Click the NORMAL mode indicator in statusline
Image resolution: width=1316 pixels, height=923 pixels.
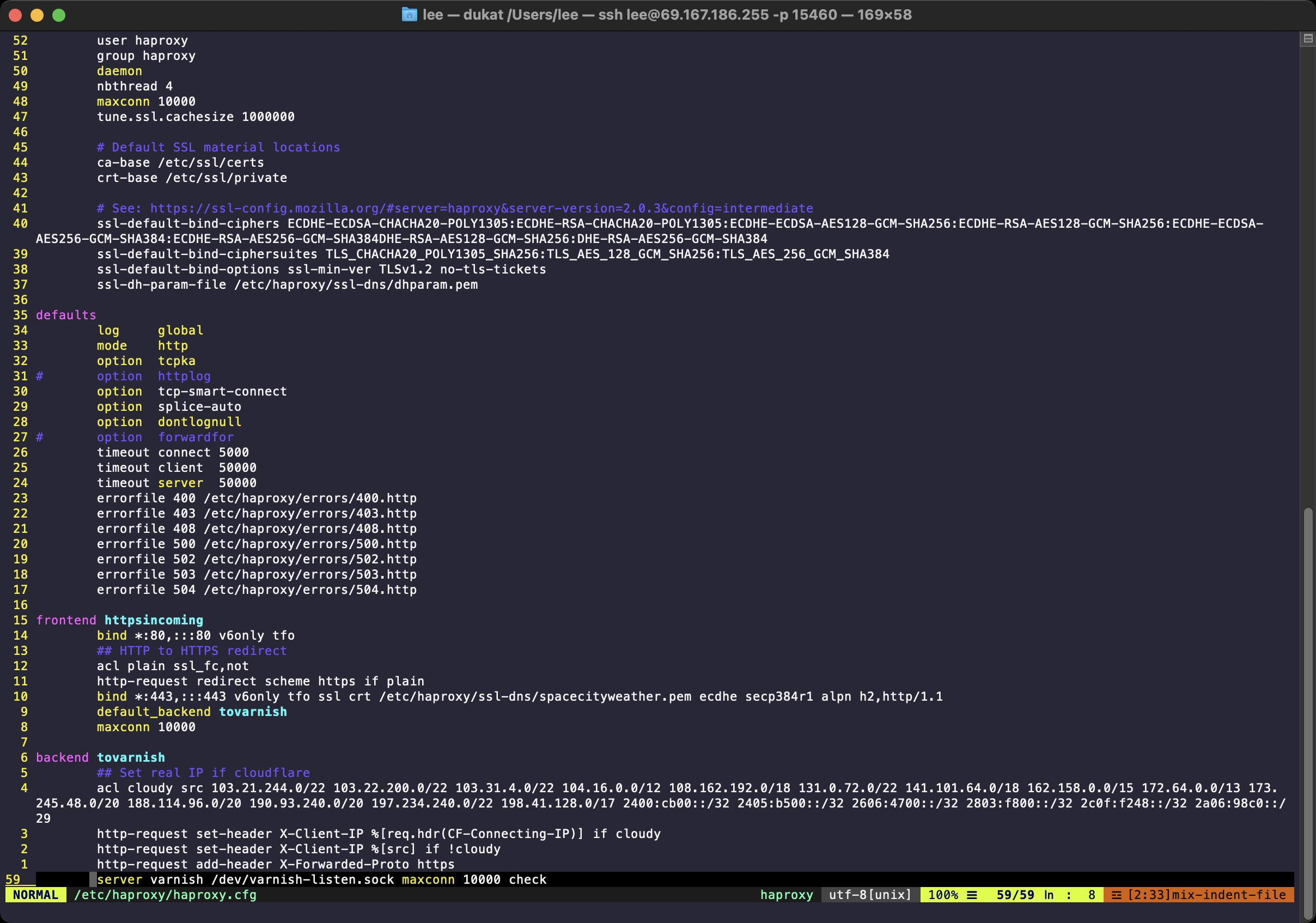tap(35, 895)
